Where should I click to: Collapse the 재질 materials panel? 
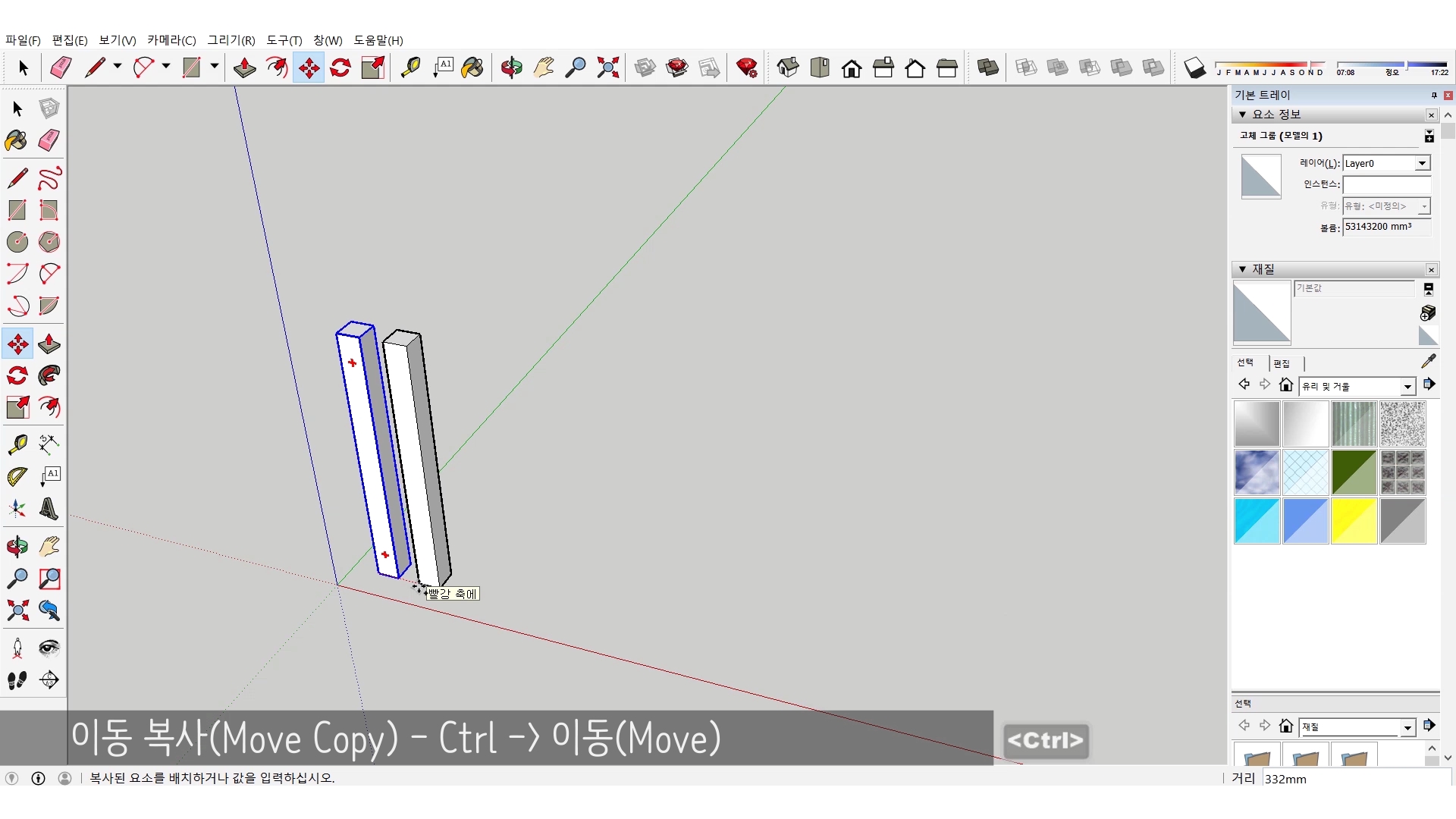(x=1242, y=269)
